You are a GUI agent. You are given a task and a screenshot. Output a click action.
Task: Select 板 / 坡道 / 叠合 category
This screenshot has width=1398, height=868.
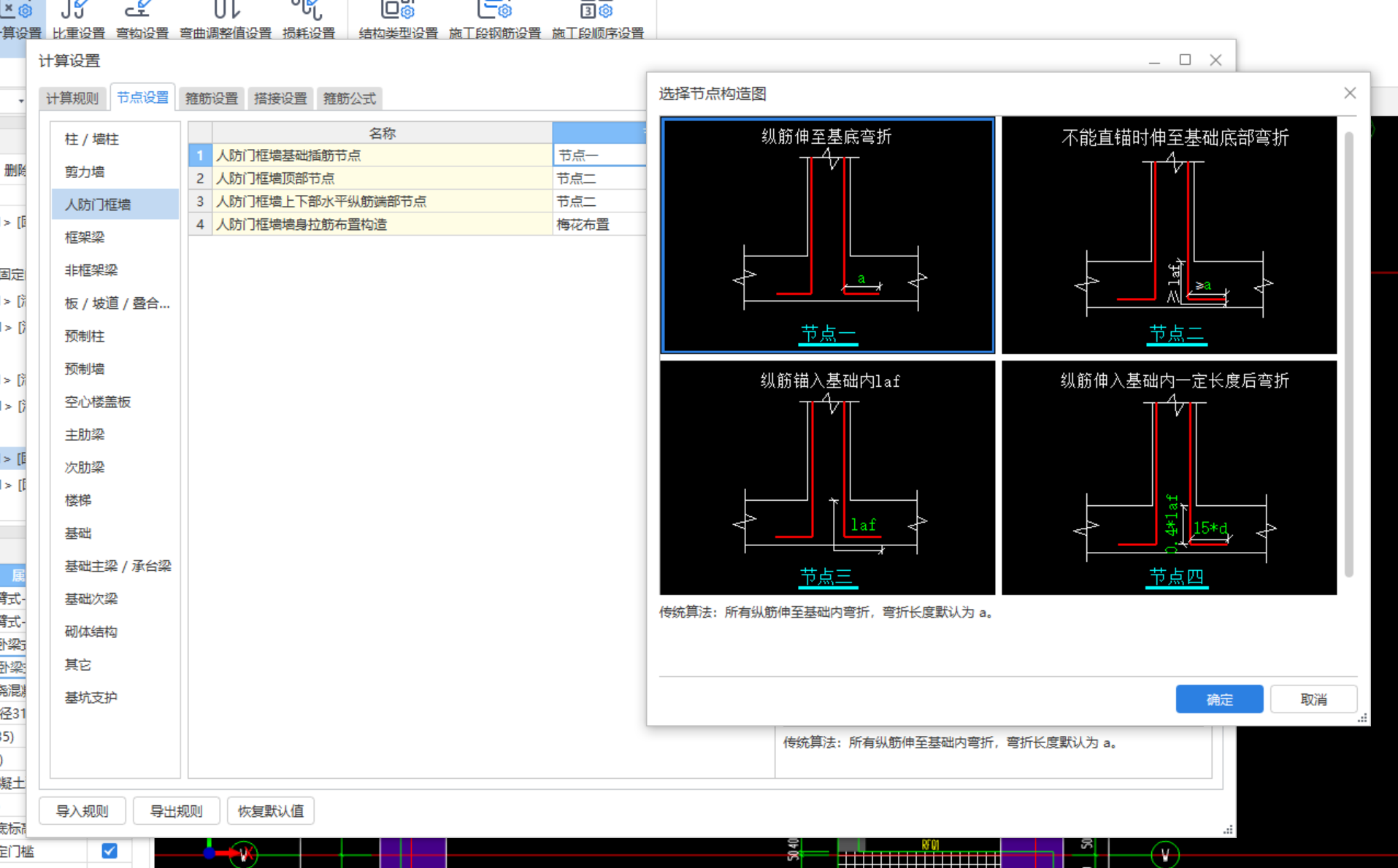115,303
